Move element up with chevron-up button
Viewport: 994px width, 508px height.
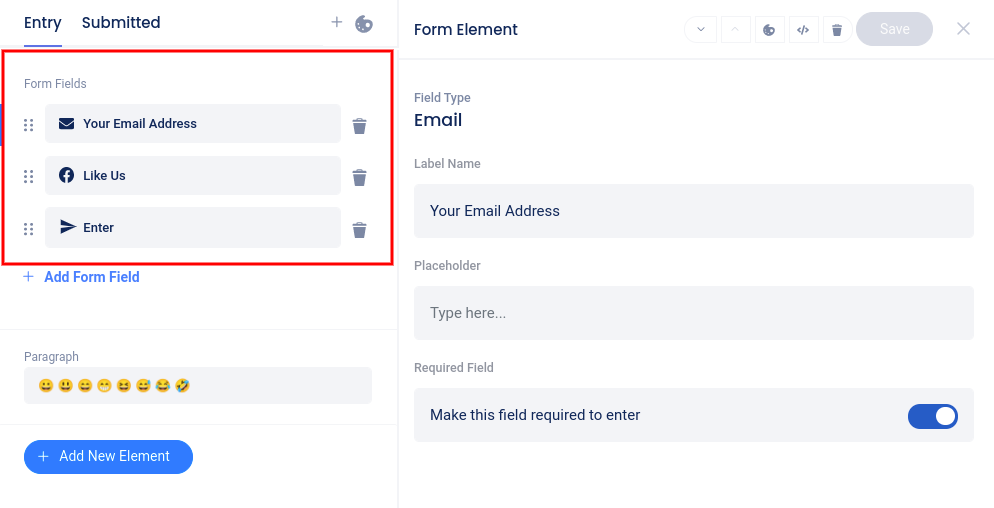734,30
